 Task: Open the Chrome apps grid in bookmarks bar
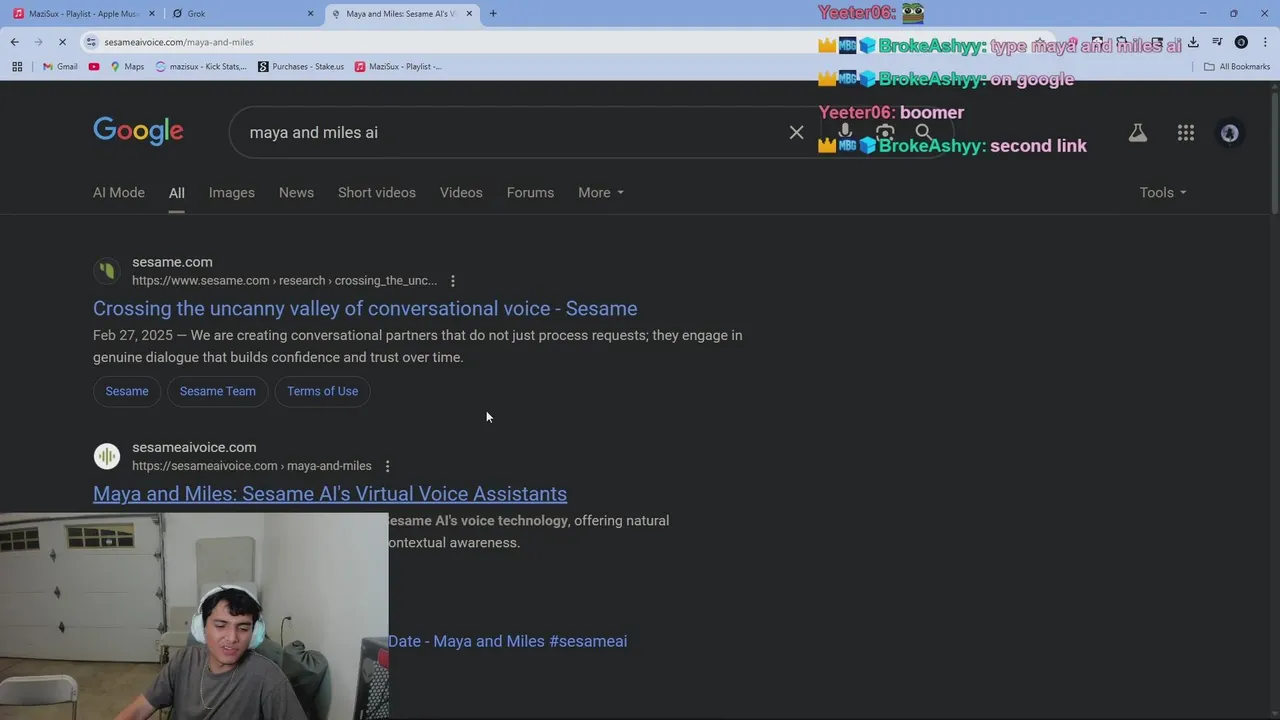(x=17, y=66)
